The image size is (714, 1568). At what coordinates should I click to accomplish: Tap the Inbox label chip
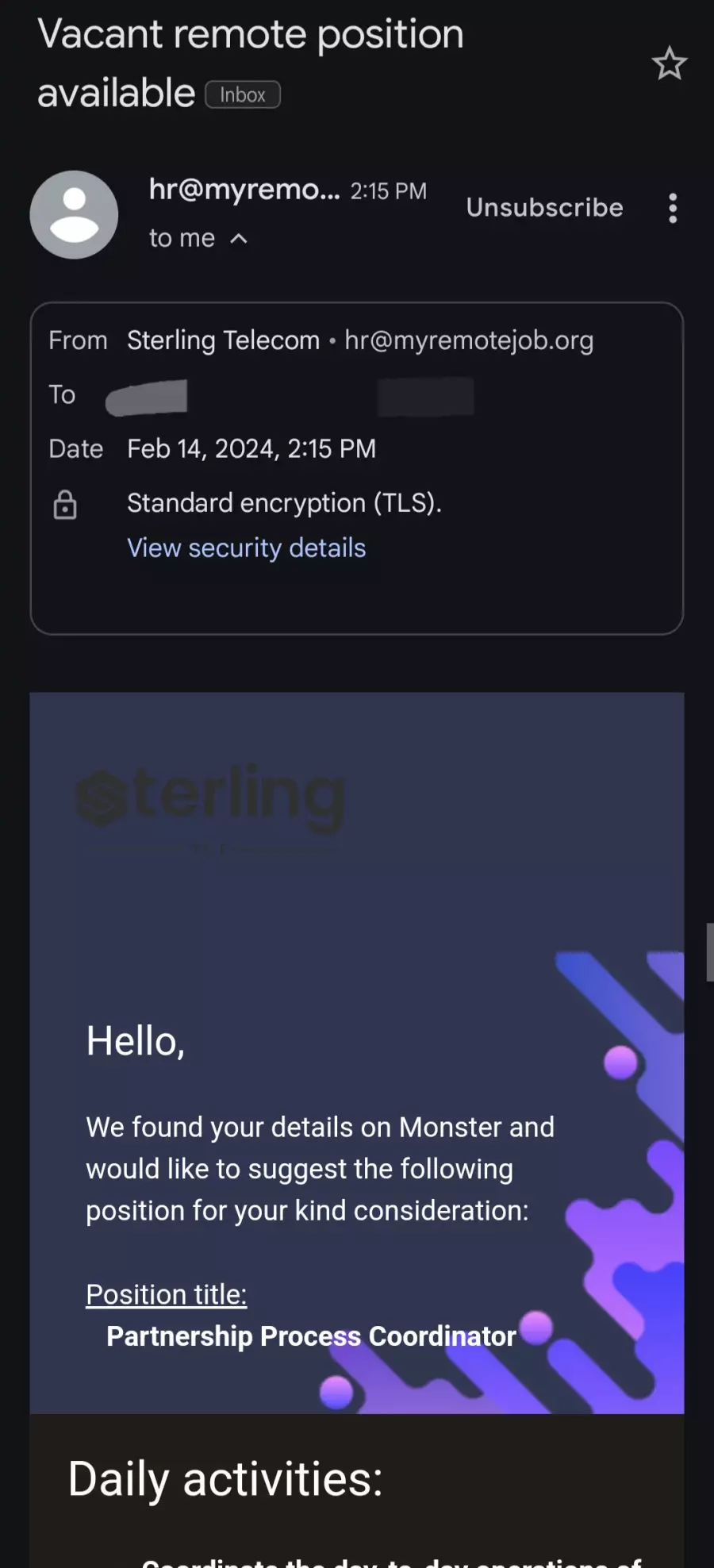tap(243, 94)
